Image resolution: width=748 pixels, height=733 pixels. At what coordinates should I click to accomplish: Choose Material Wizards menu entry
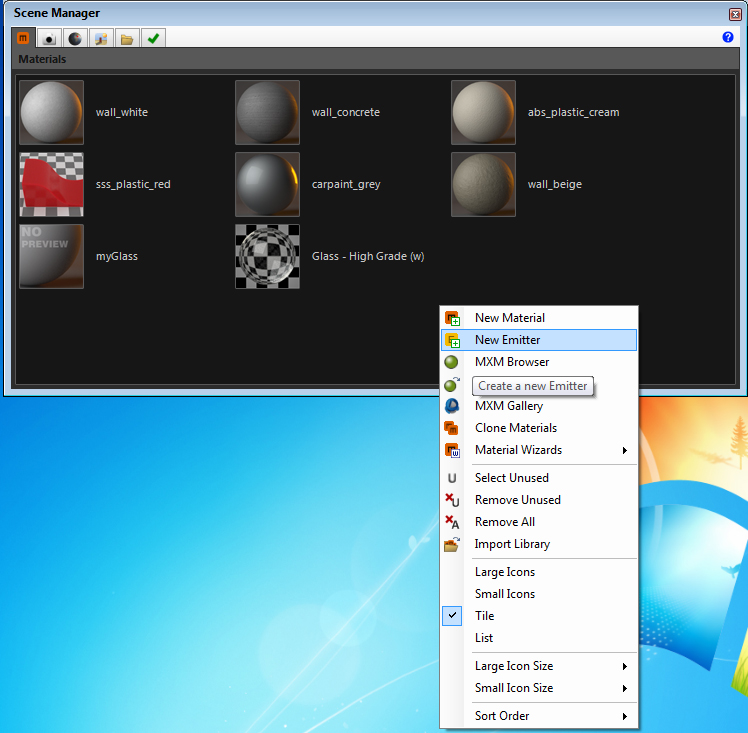tap(539, 450)
